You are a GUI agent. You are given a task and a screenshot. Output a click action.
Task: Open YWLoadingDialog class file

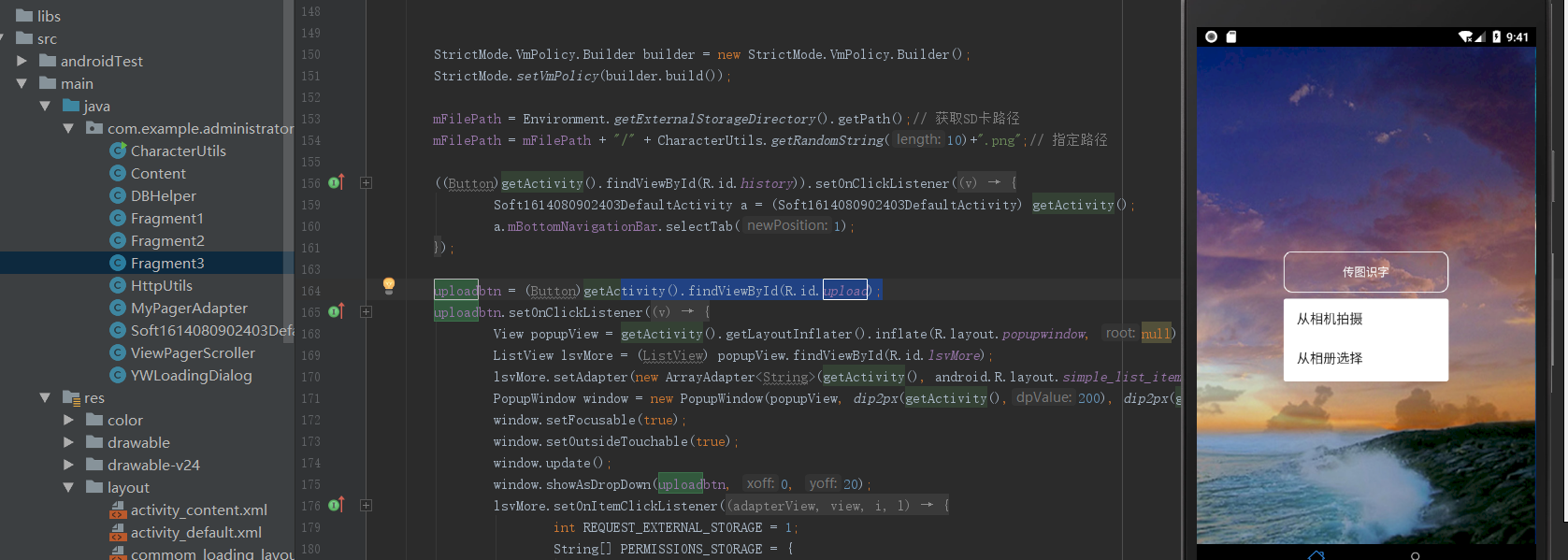click(192, 375)
